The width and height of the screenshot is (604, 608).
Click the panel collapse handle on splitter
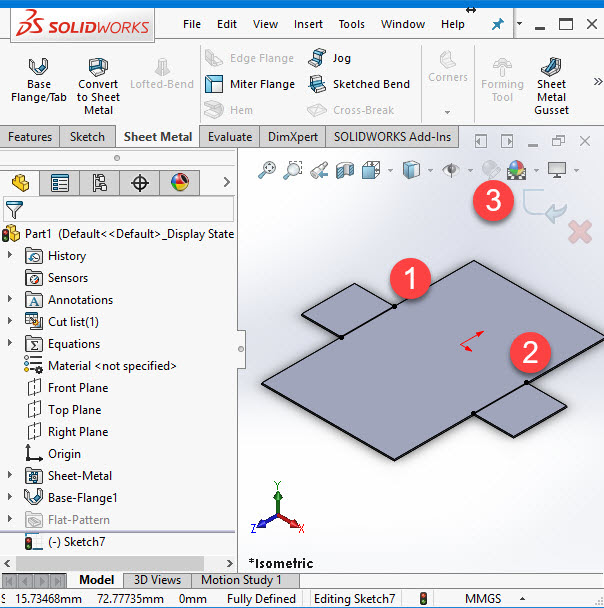point(241,349)
